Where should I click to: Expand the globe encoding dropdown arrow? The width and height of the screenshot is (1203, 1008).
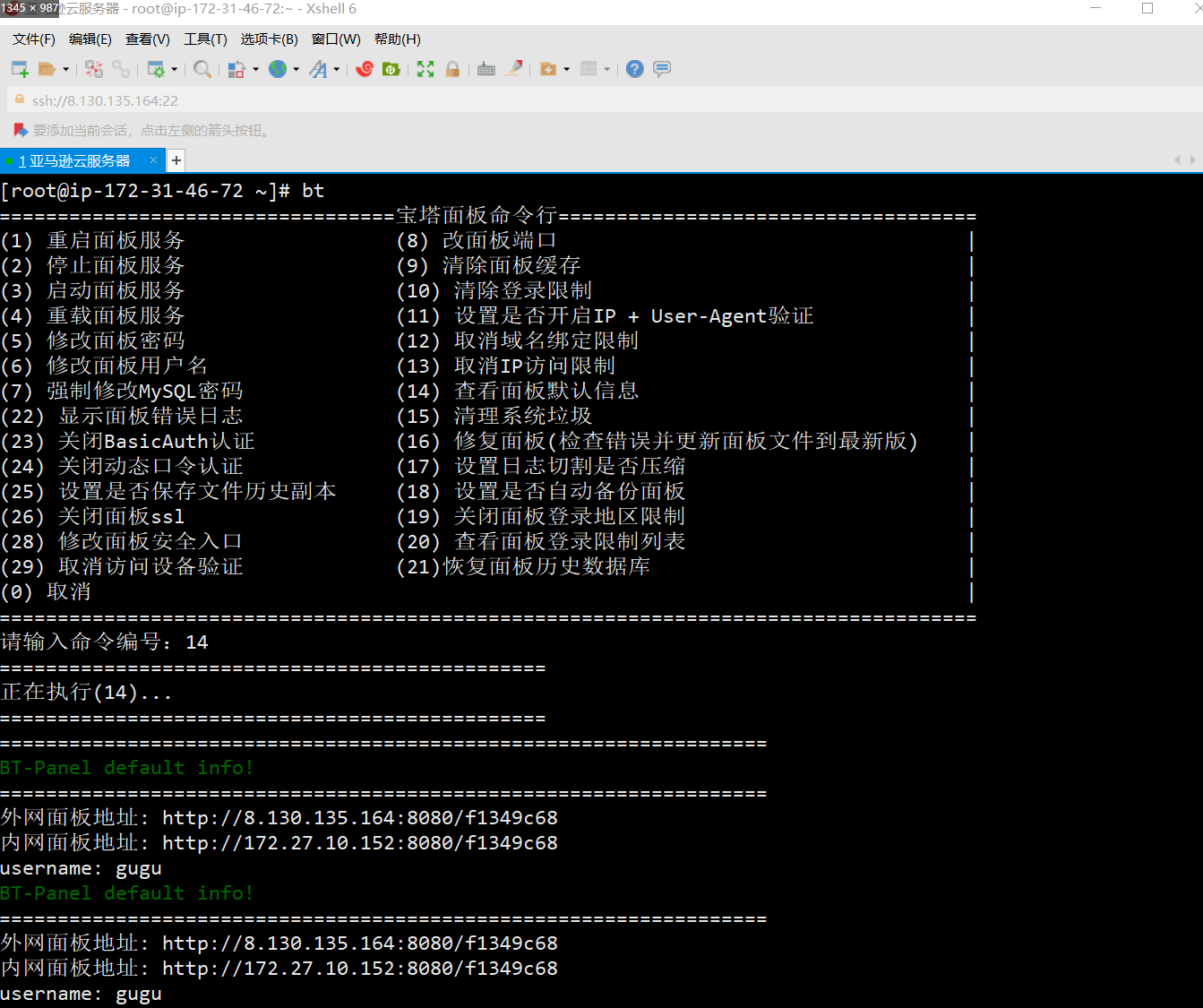296,69
